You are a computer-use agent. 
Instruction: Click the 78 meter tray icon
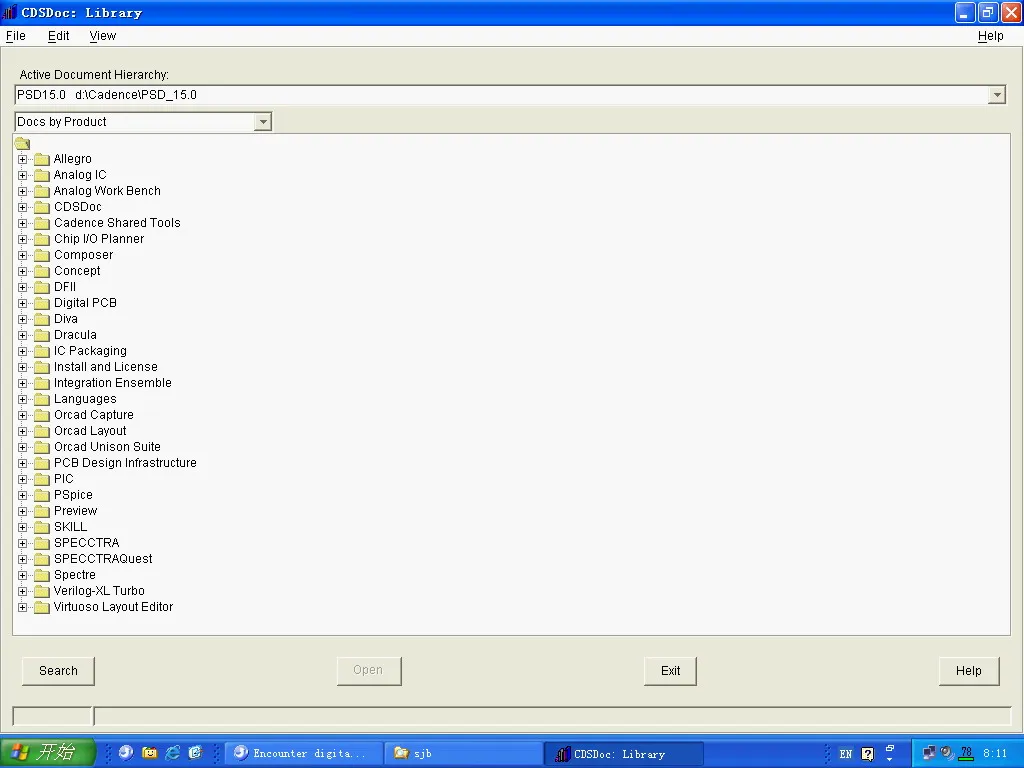pyautogui.click(x=967, y=753)
